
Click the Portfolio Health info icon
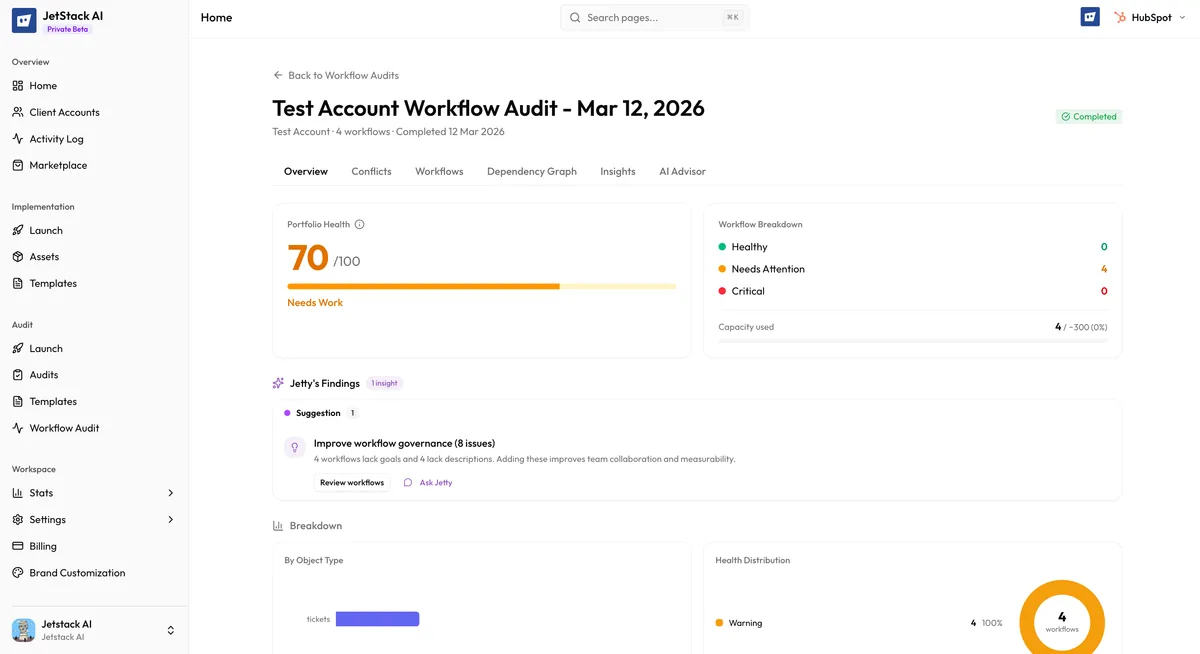click(361, 224)
